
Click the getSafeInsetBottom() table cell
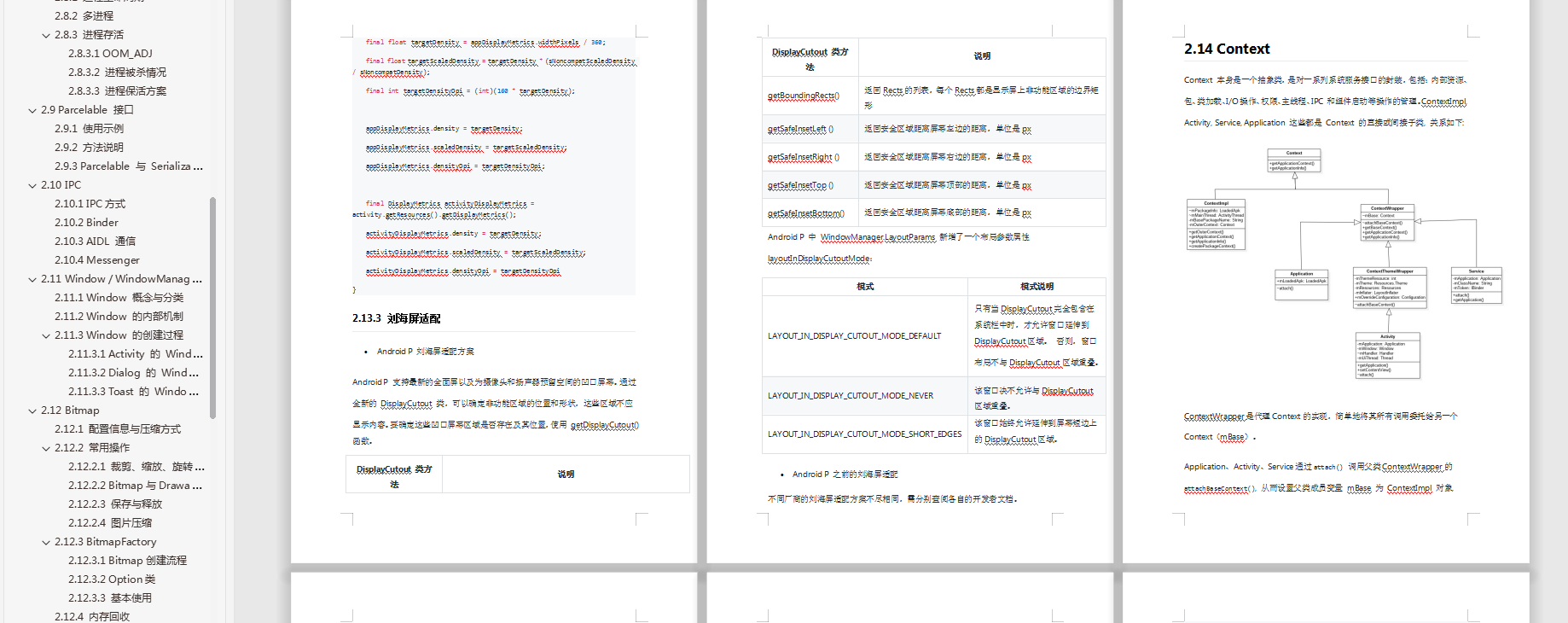[x=810, y=213]
